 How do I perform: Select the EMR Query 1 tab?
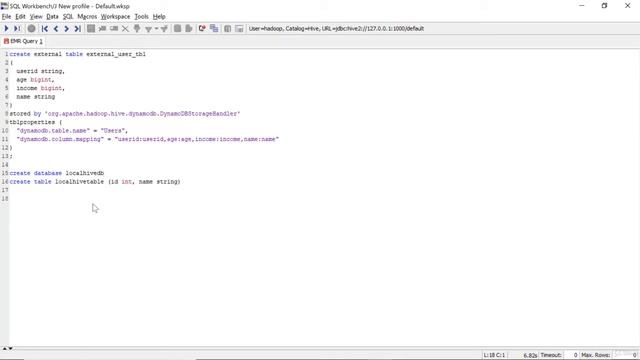[x=23, y=41]
